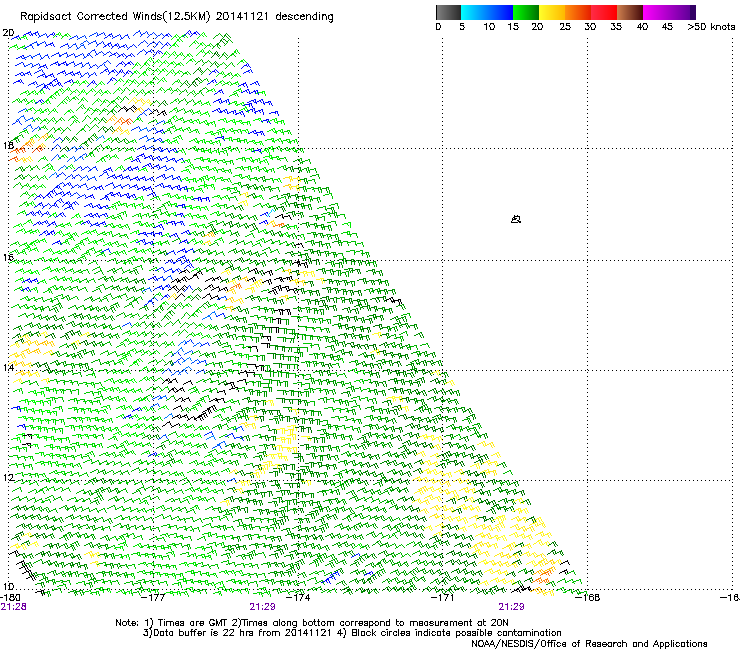The height and width of the screenshot is (650, 740).
Task: Click the '21:29' time between -171 and -168
Action: click(x=512, y=607)
